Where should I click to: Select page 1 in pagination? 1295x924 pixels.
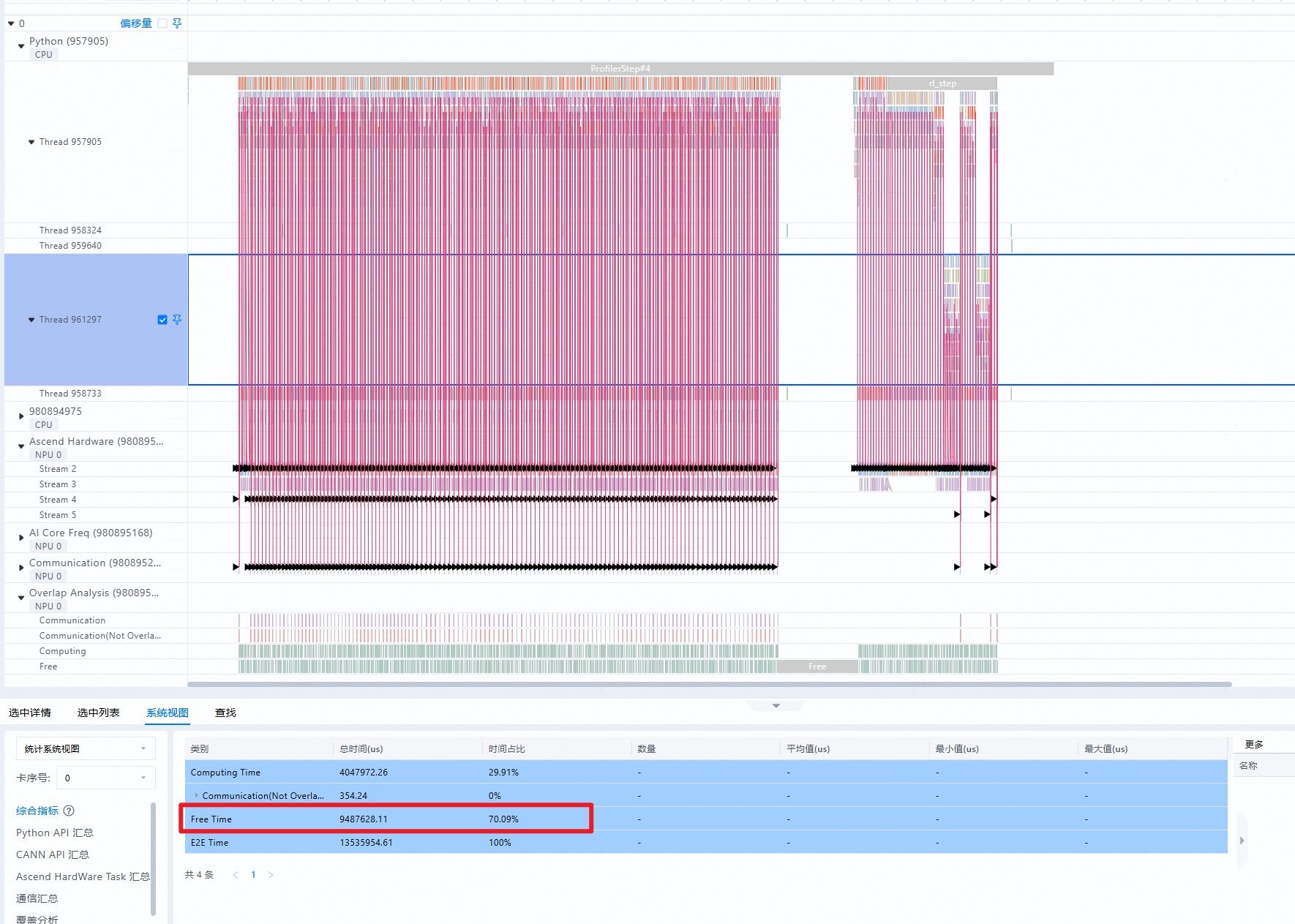pyautogui.click(x=253, y=875)
